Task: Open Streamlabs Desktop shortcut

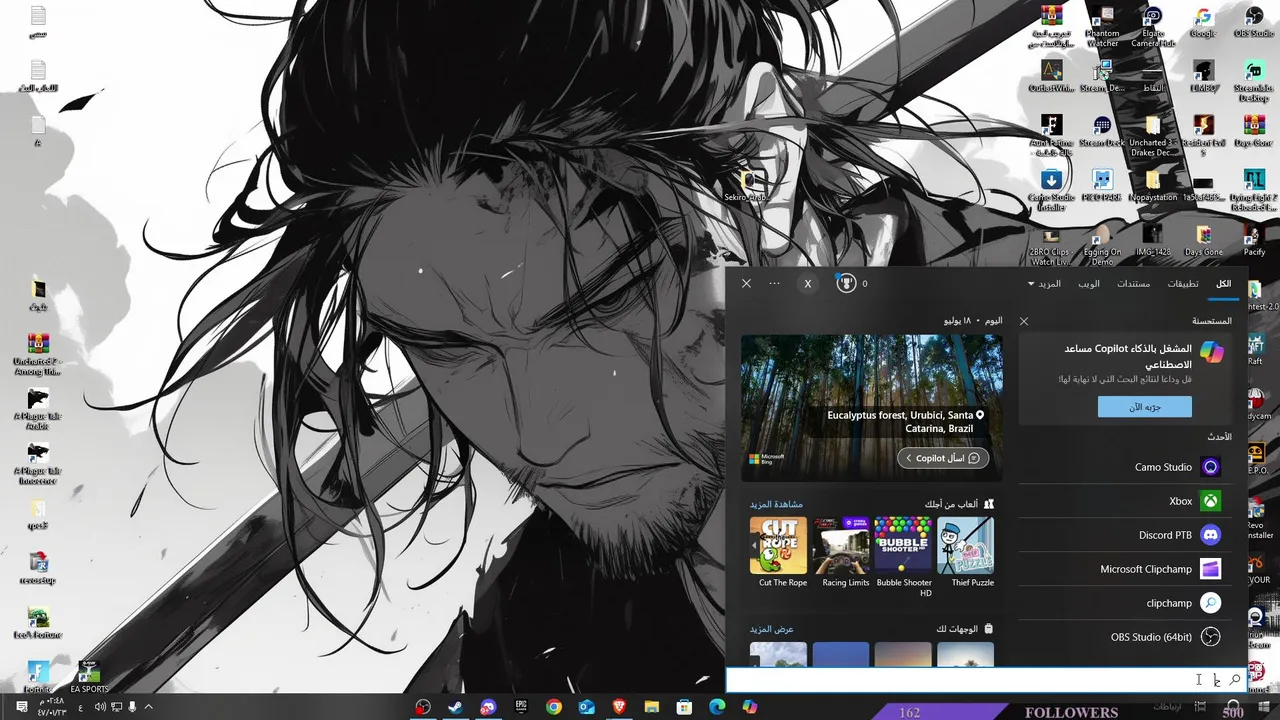Action: click(x=1254, y=81)
